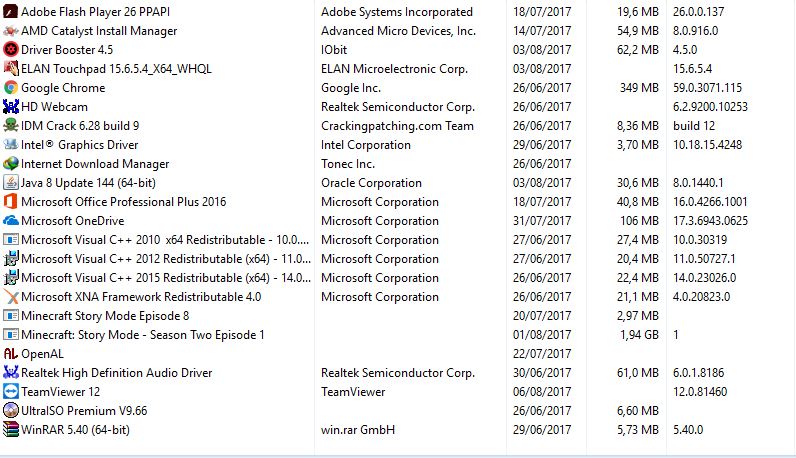Click publisher 'Google Inc.'

point(351,88)
